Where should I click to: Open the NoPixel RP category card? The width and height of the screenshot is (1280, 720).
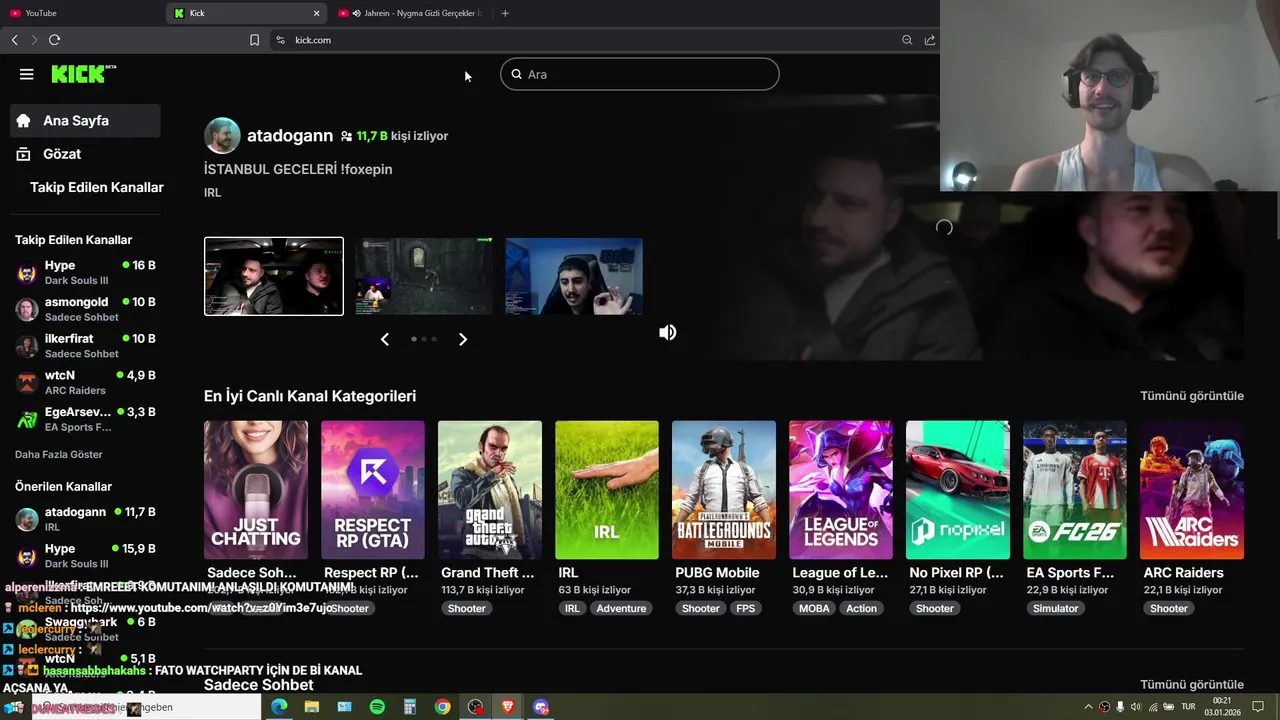pyautogui.click(x=958, y=490)
